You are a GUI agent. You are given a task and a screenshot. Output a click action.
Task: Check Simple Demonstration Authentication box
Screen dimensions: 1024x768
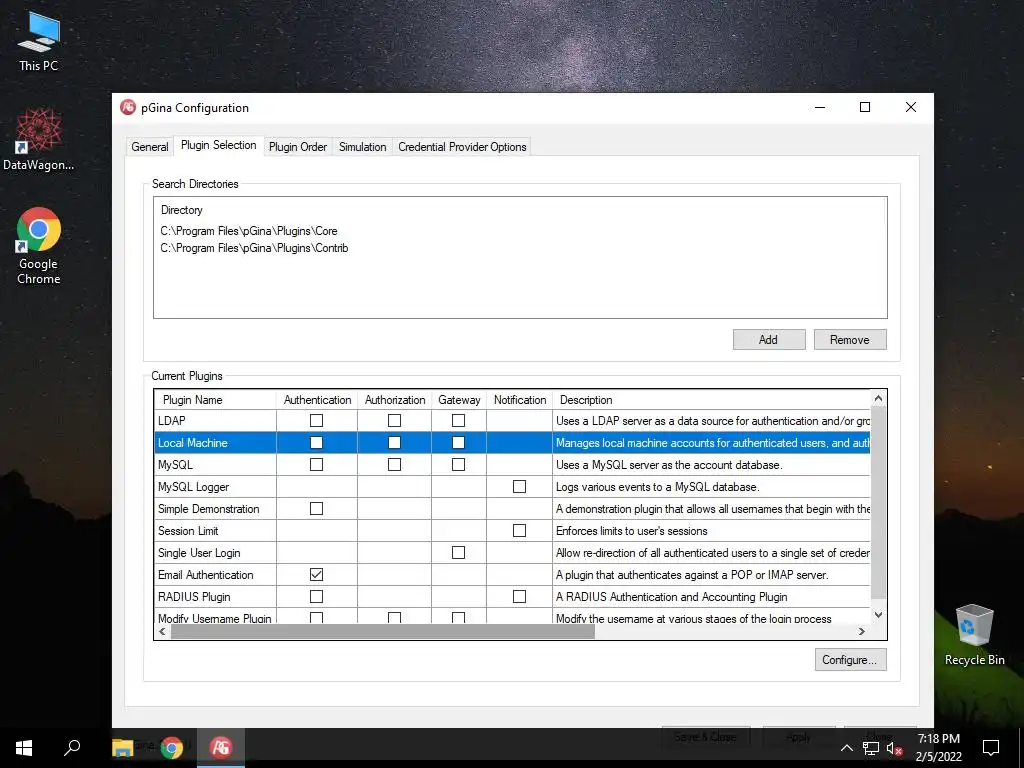pyautogui.click(x=316, y=508)
